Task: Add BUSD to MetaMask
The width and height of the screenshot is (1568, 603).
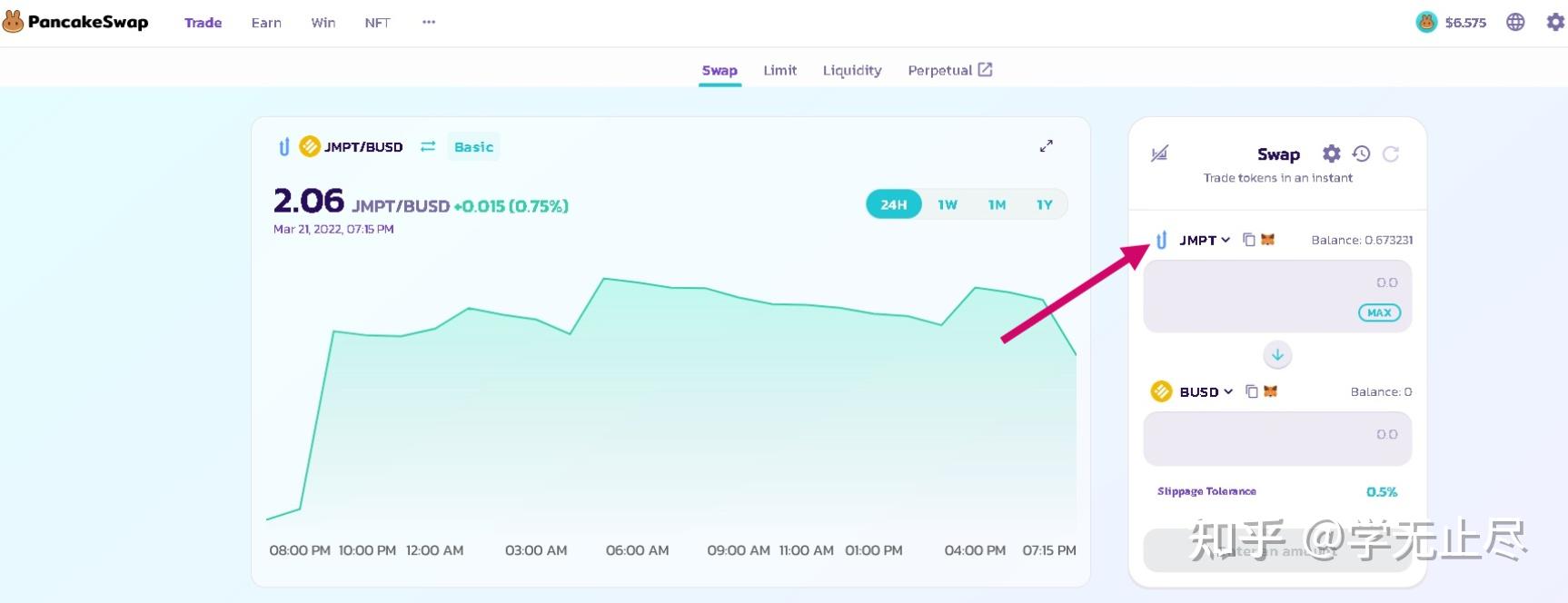Action: click(1271, 391)
